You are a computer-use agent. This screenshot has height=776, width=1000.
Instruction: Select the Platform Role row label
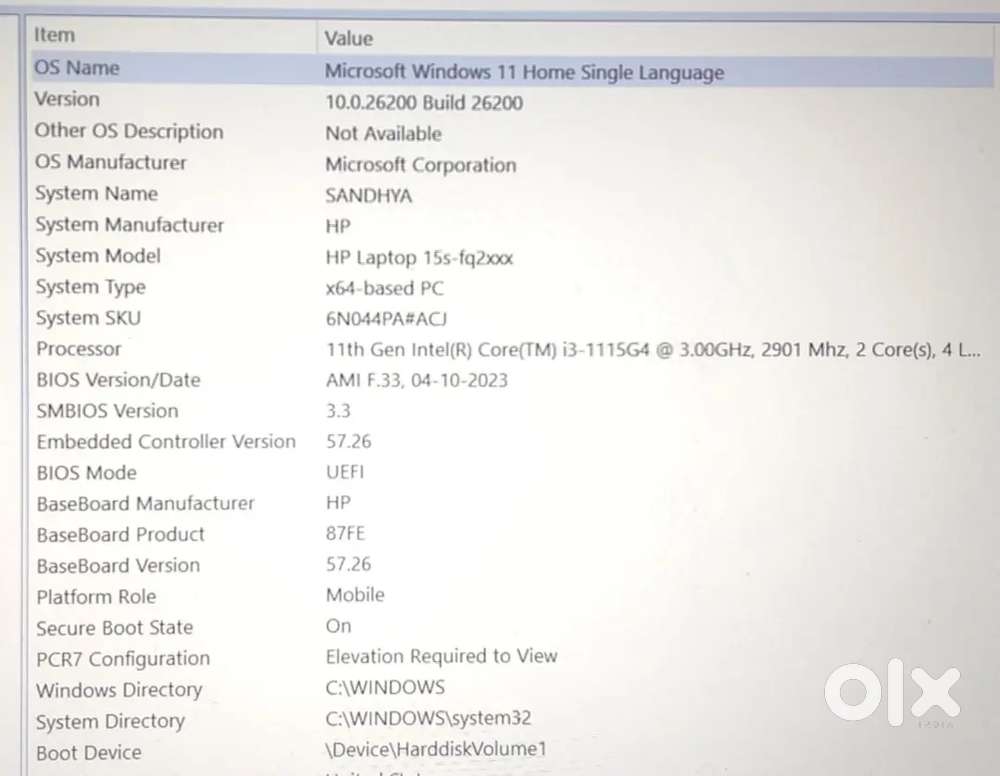[96, 597]
